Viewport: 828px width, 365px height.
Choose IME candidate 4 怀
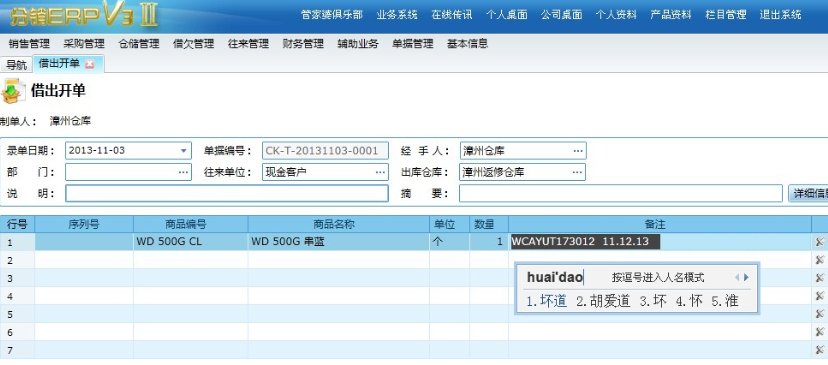689,302
